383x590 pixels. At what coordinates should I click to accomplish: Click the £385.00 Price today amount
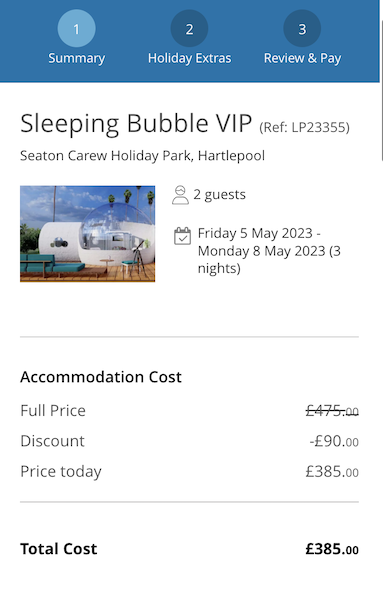click(332, 471)
